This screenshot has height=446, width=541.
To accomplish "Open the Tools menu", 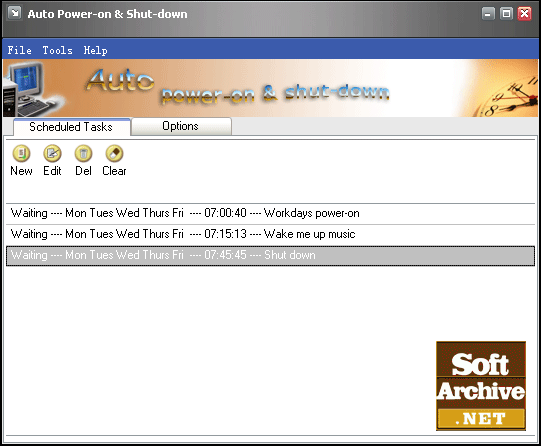I will pos(58,50).
